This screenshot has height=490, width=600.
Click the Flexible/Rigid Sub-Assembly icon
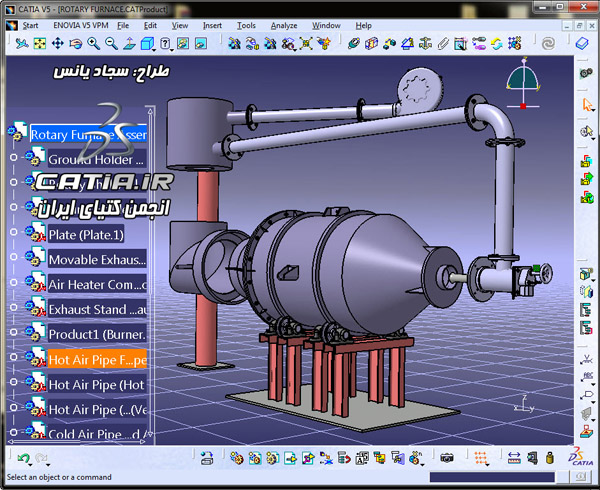point(478,44)
